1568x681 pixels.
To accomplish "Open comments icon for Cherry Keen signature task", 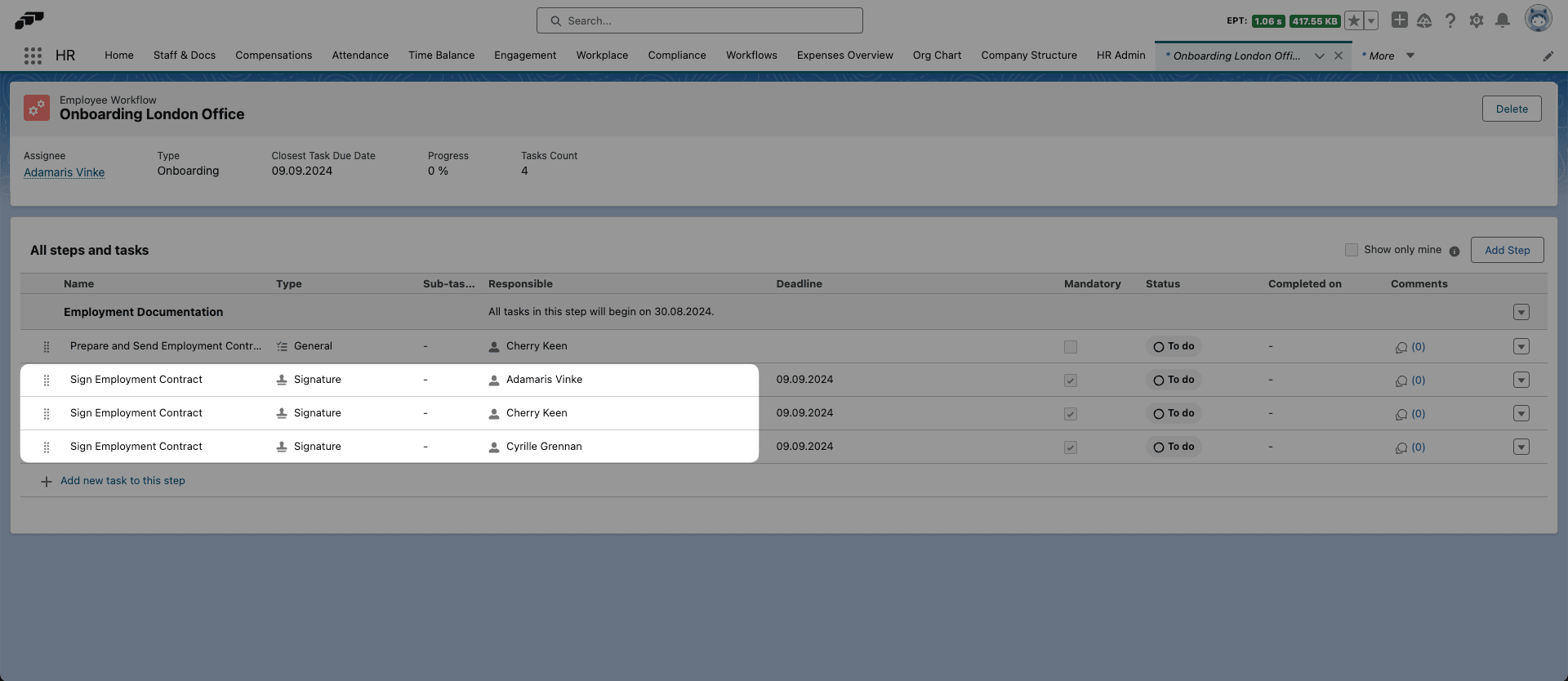I will 1401,414.
